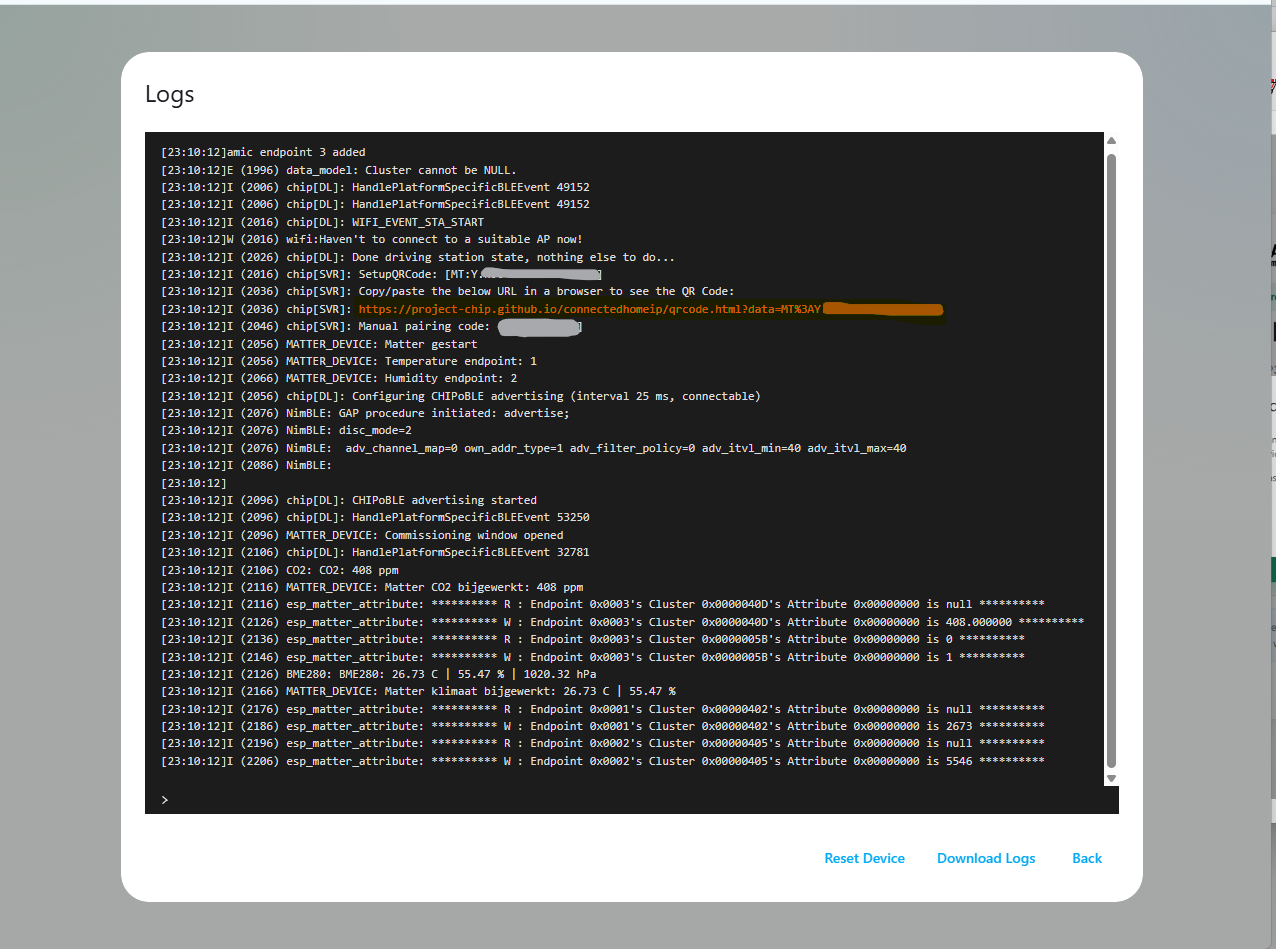Screen dimensions: 1276x949
Task: Click the 'Copy/paste the below URL' line
Action: coord(448,292)
